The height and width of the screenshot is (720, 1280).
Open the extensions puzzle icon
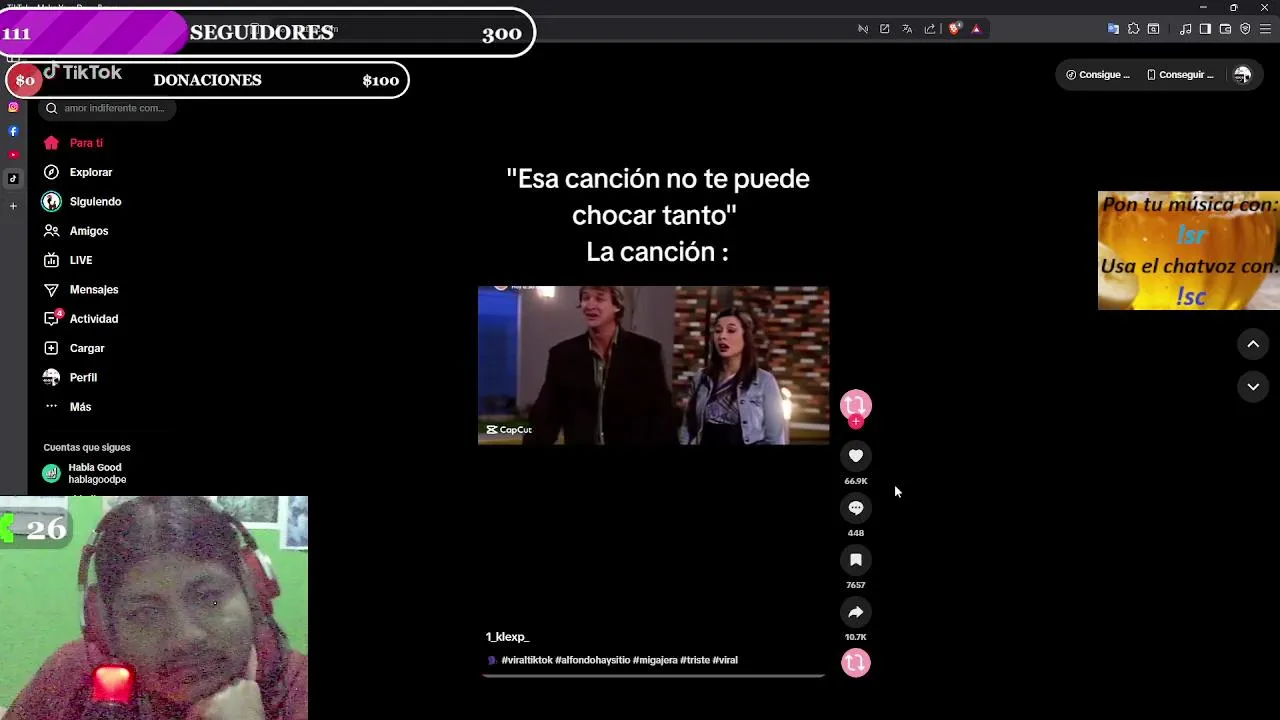tap(1133, 29)
